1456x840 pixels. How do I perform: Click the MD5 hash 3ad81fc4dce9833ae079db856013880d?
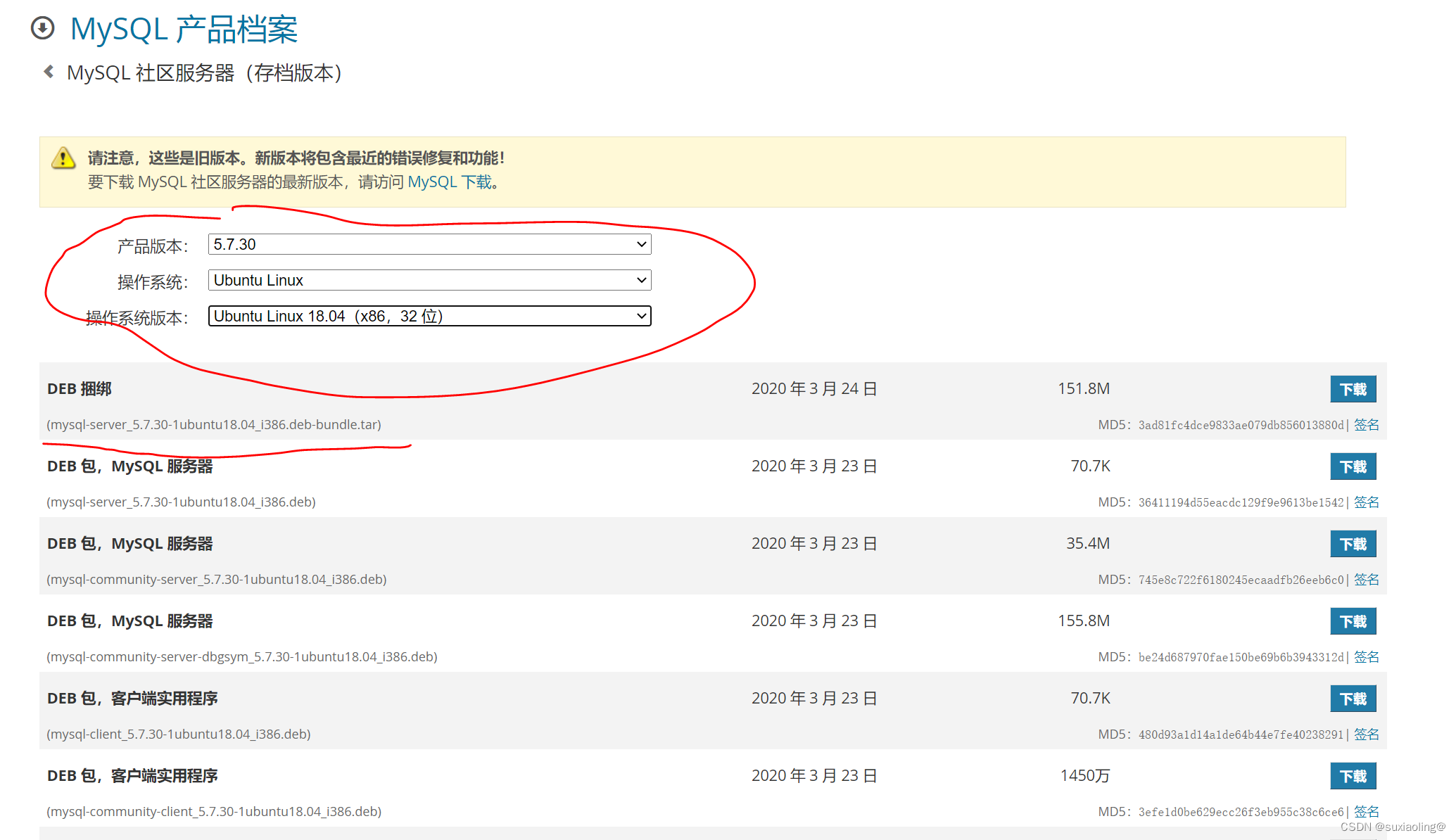[x=1241, y=425]
